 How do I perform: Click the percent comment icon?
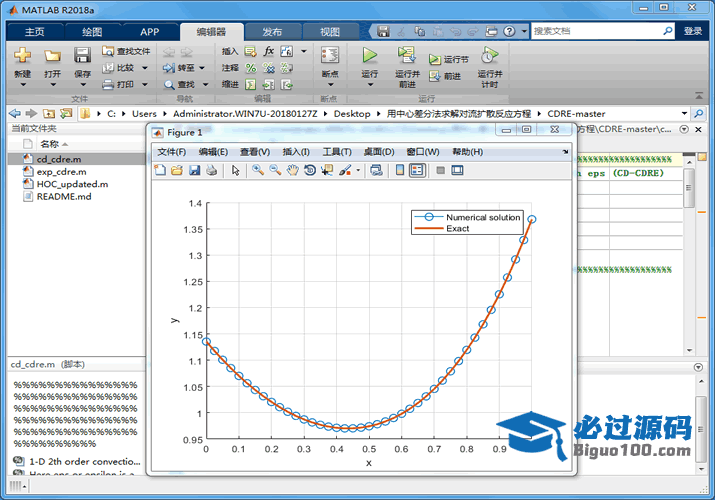pos(251,68)
